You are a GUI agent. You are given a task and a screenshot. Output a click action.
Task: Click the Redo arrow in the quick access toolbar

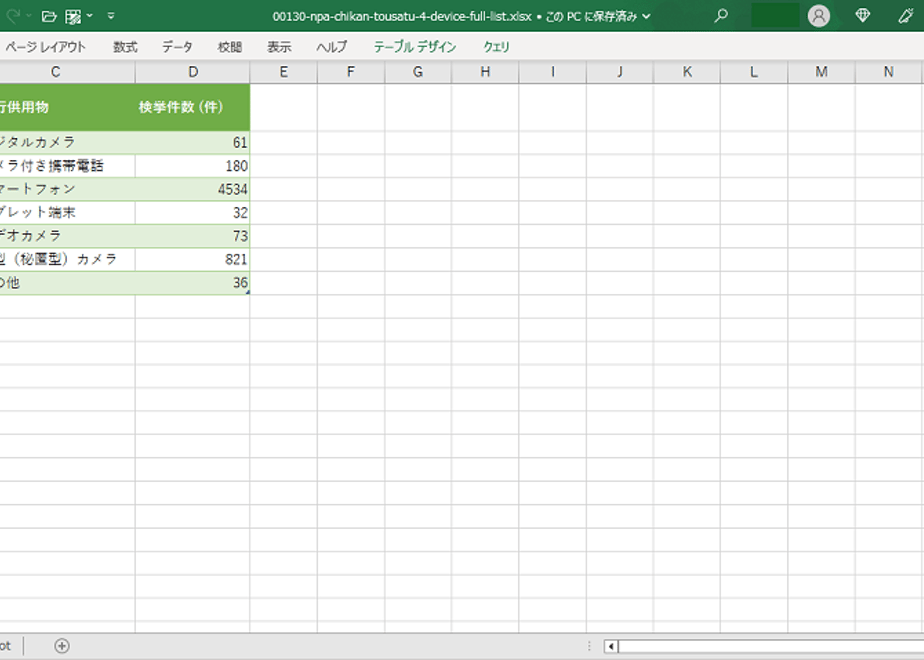coord(13,16)
